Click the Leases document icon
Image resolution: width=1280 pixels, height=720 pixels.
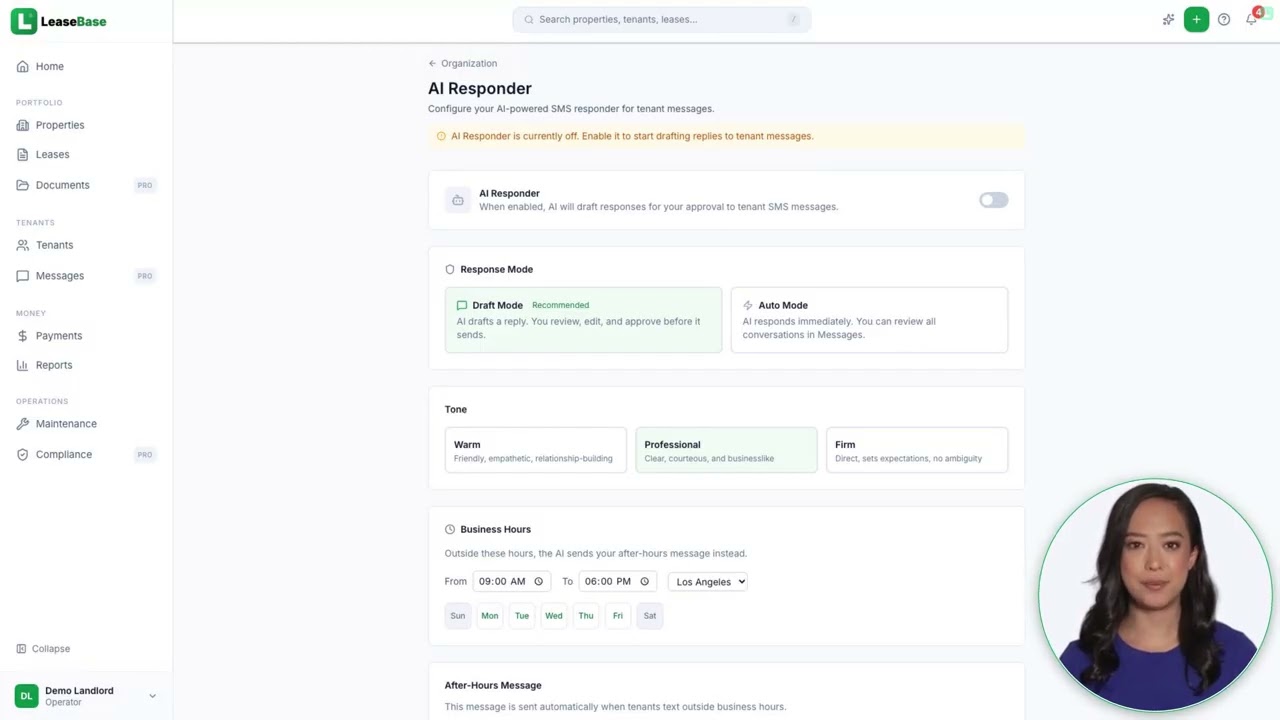[22, 155]
